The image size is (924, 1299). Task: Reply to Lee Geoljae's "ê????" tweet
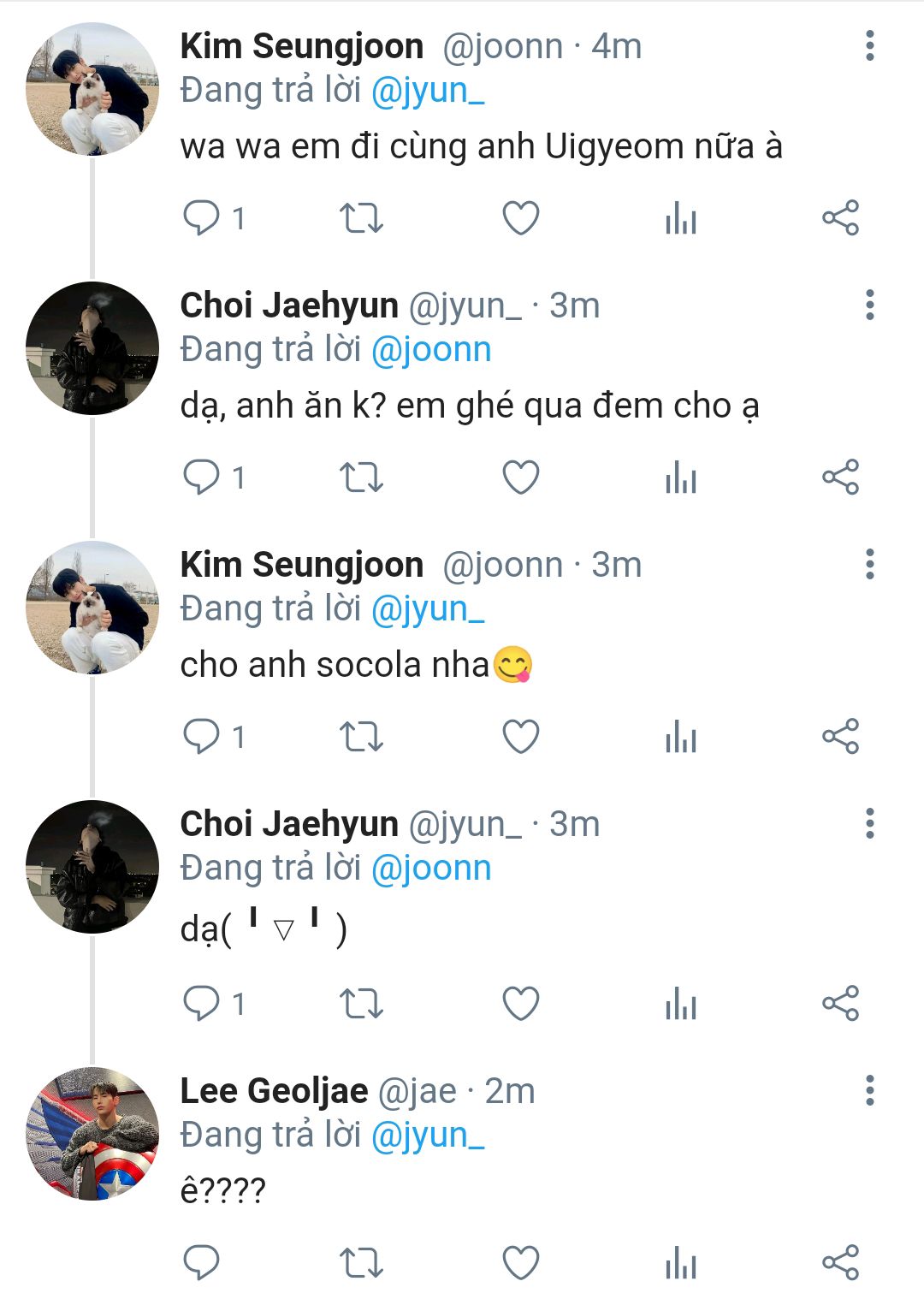pos(202,1263)
